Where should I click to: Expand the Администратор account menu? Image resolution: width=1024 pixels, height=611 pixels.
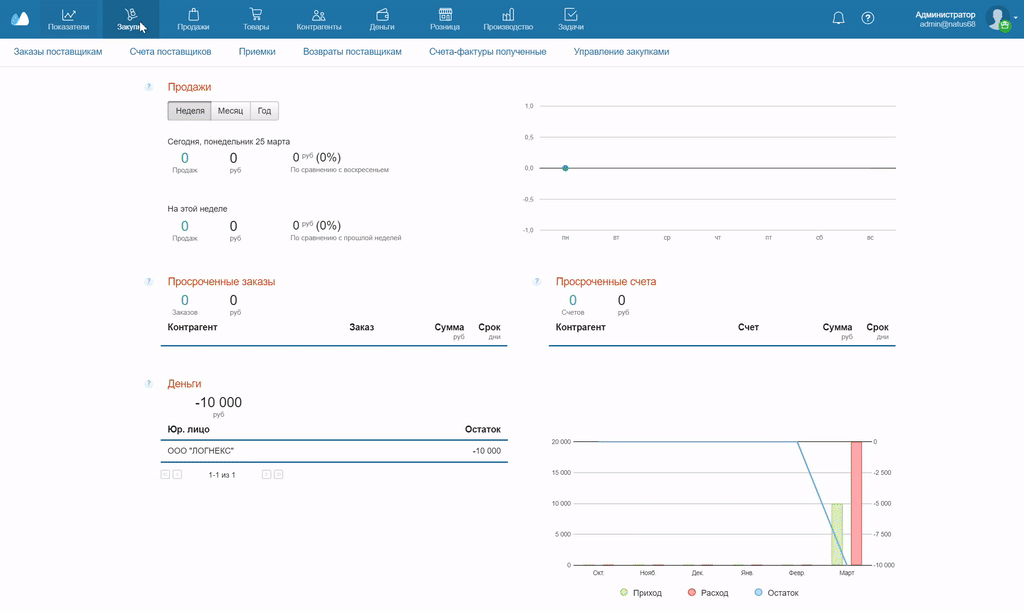1015,17
